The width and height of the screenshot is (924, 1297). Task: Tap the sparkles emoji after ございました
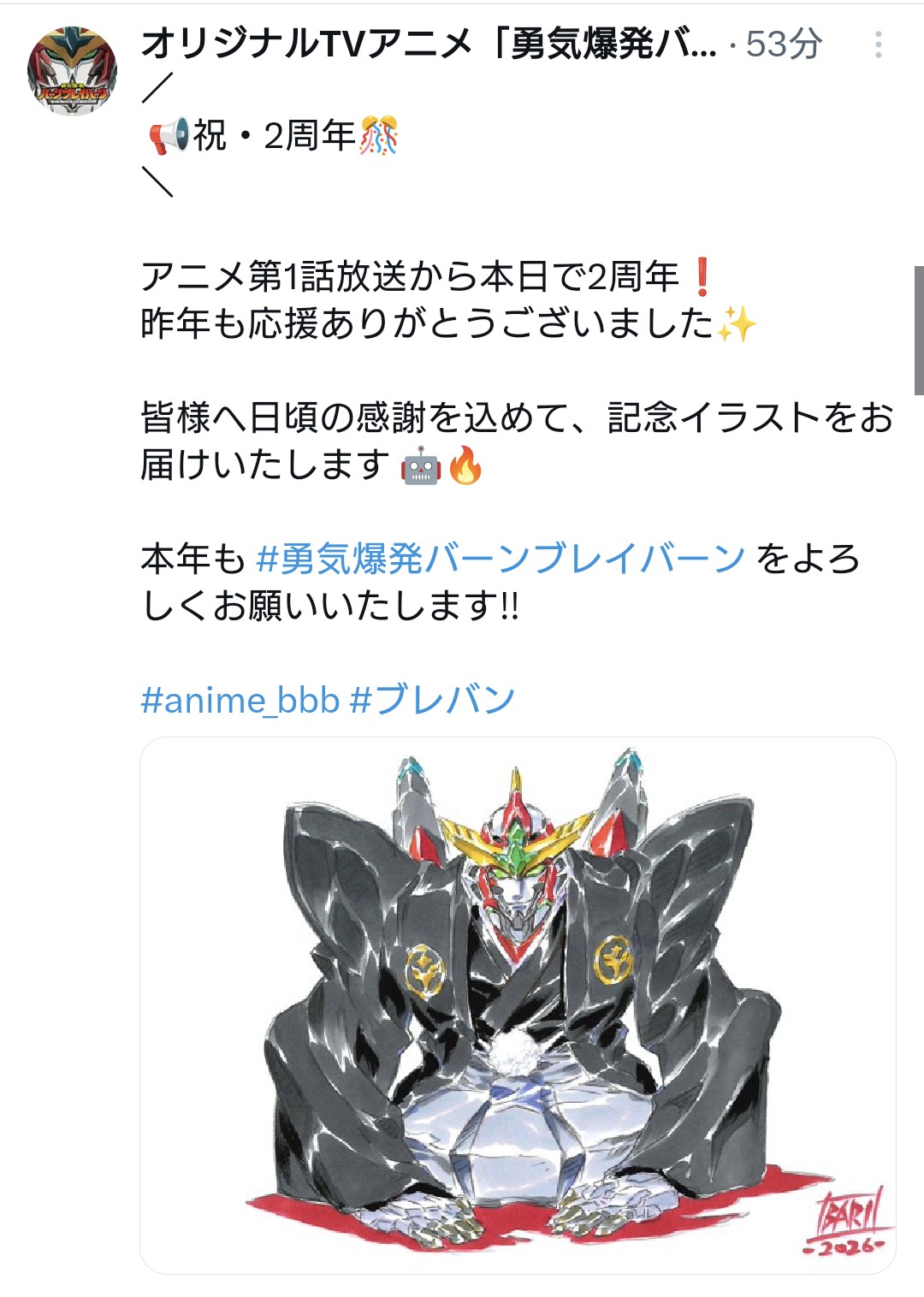click(737, 323)
